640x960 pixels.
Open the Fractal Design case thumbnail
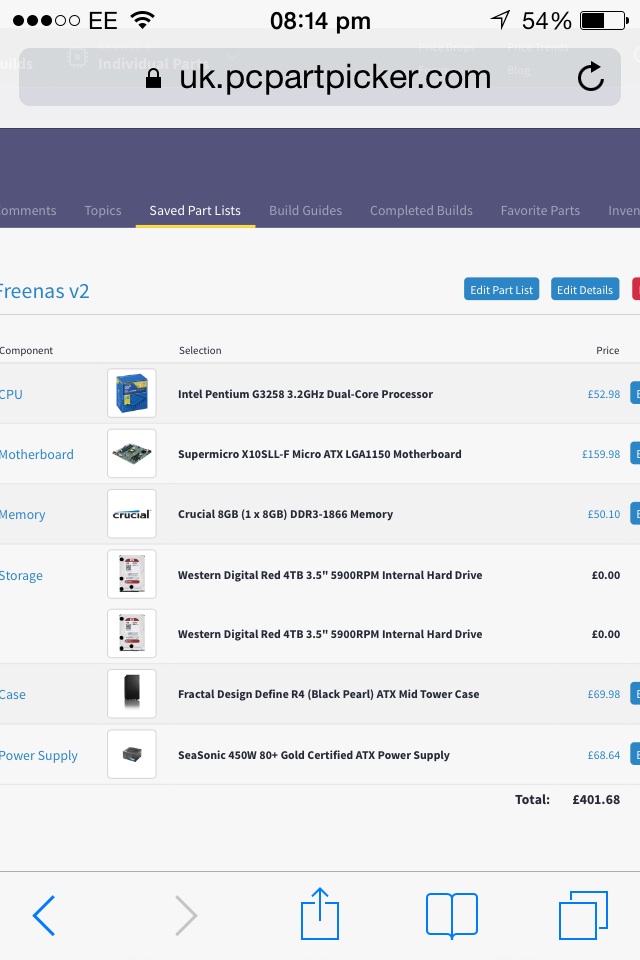point(132,693)
